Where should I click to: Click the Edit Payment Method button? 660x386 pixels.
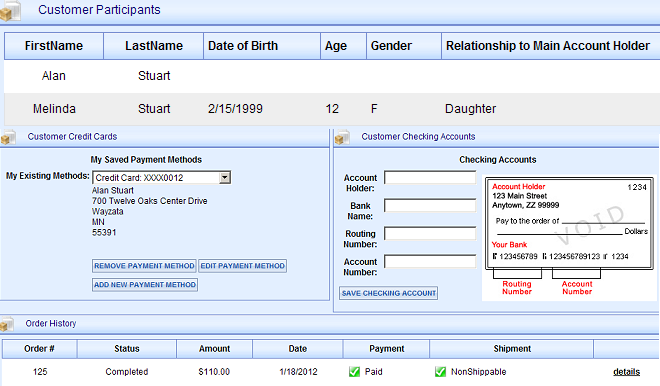242,266
